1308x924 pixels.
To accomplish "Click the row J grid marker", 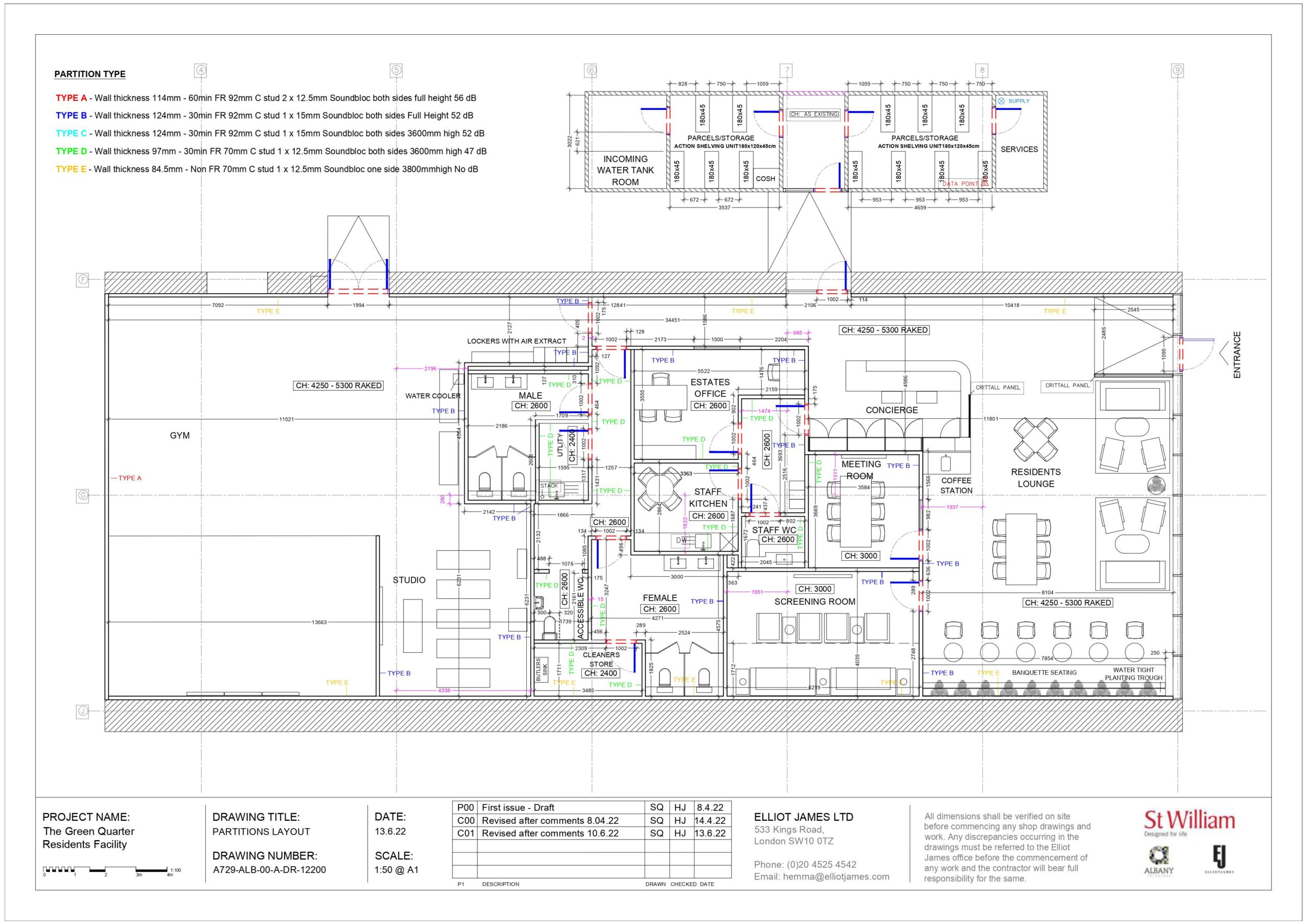I will click(83, 711).
